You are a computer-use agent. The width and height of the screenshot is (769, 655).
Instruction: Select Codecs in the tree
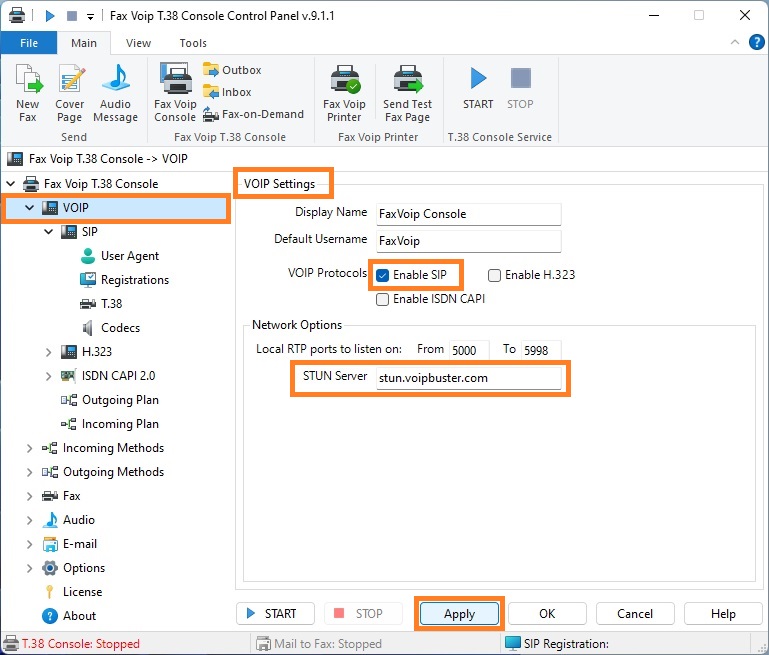[110, 328]
